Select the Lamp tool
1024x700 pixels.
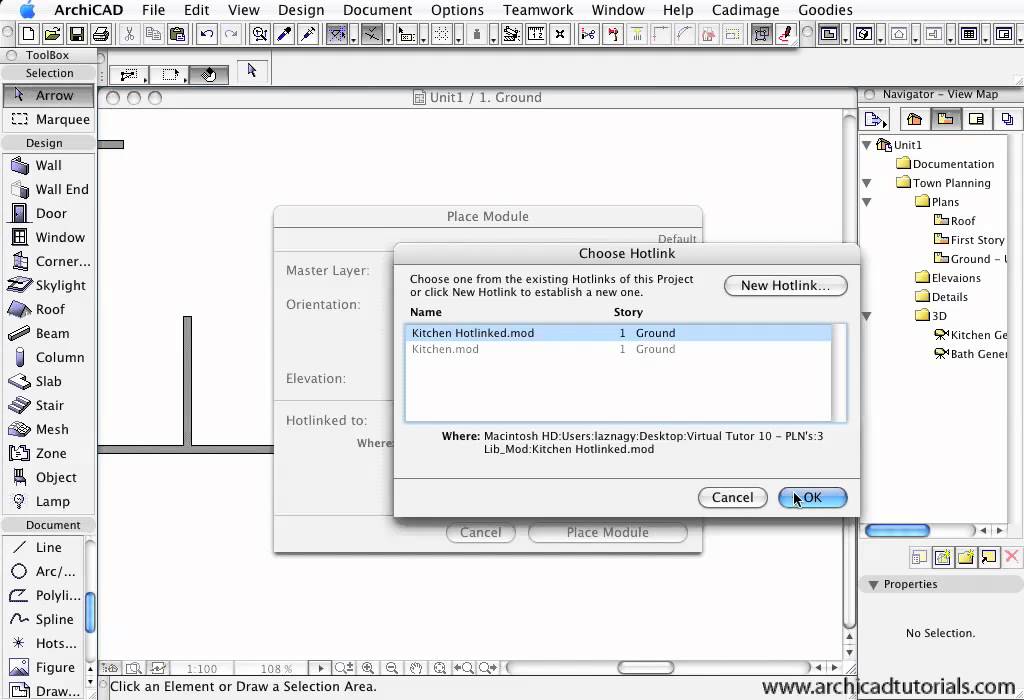click(x=48, y=501)
